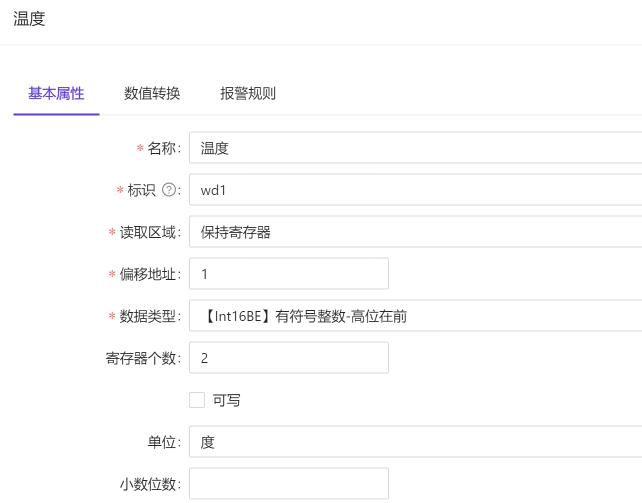Click the 数据类型 field label
The image size is (642, 503).
click(147, 316)
